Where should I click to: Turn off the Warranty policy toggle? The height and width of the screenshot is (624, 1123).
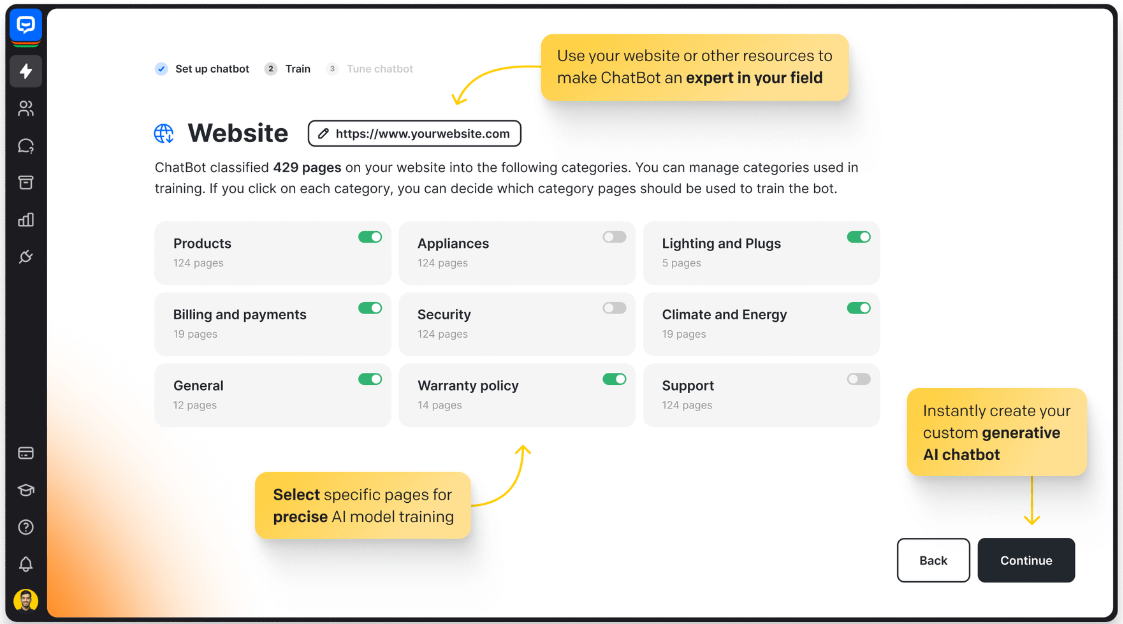click(x=614, y=379)
